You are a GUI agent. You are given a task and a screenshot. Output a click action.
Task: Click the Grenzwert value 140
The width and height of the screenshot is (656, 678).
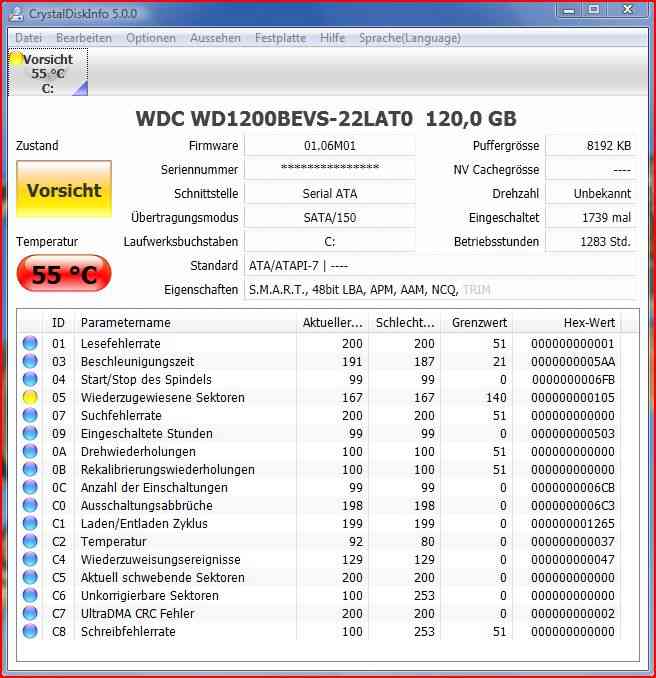point(496,397)
